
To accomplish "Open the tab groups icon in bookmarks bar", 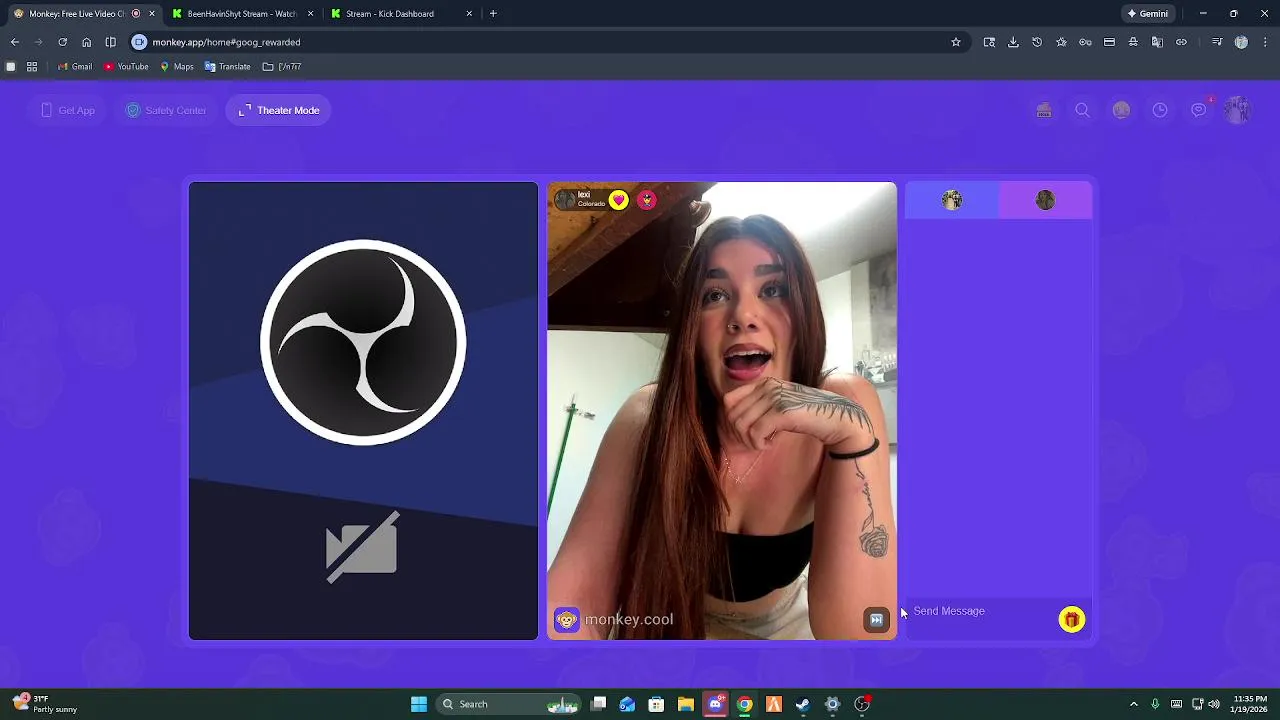I will (10, 67).
